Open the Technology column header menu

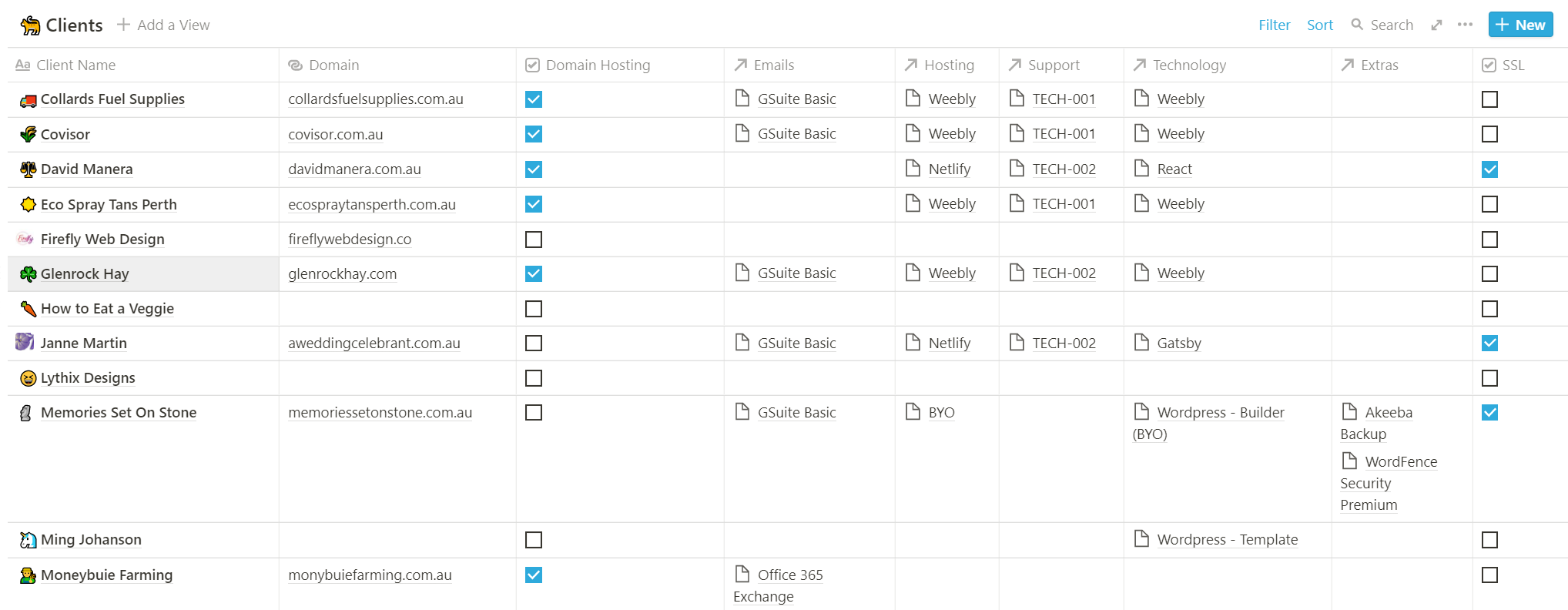(1228, 65)
